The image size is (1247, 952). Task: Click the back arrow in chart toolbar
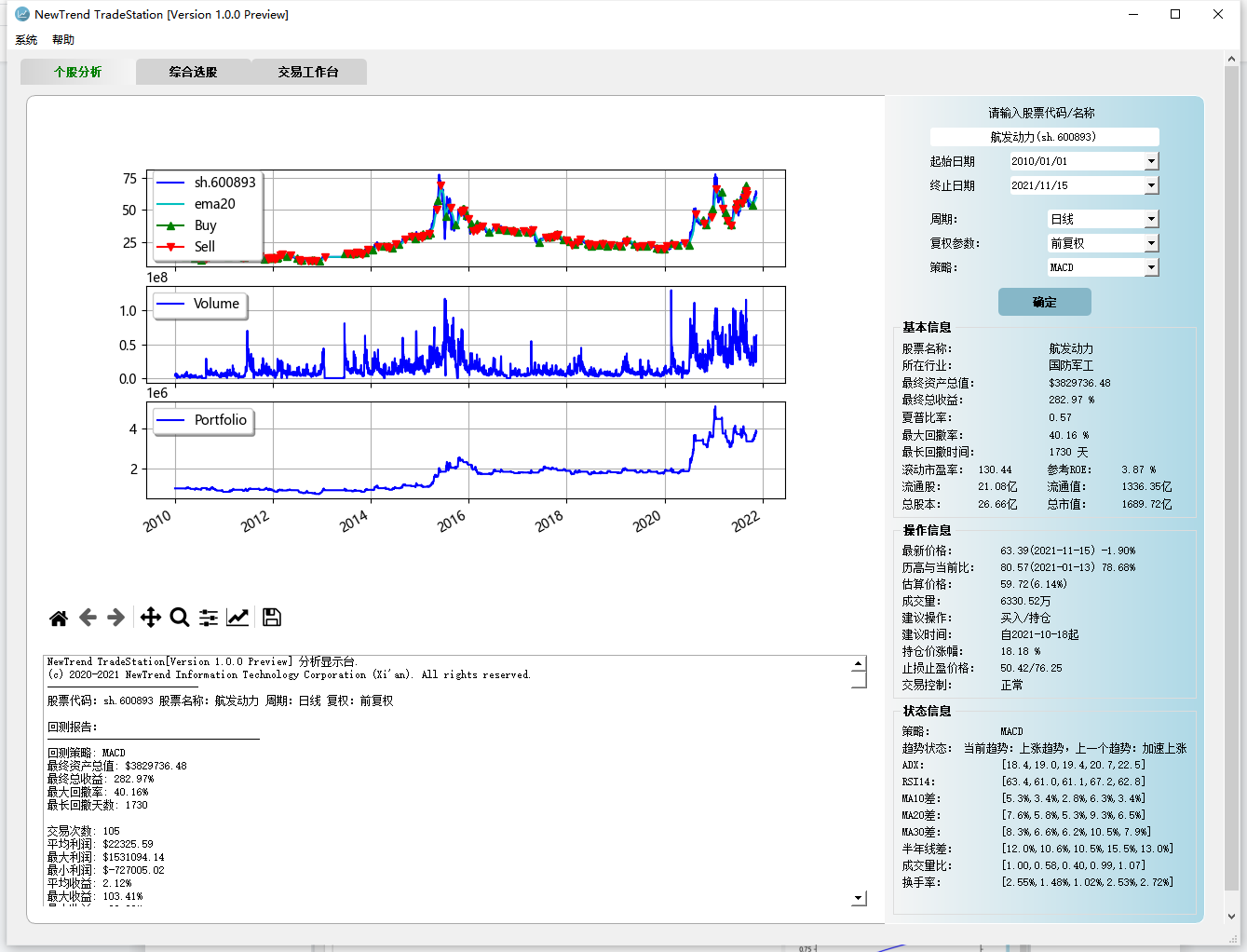click(x=88, y=618)
